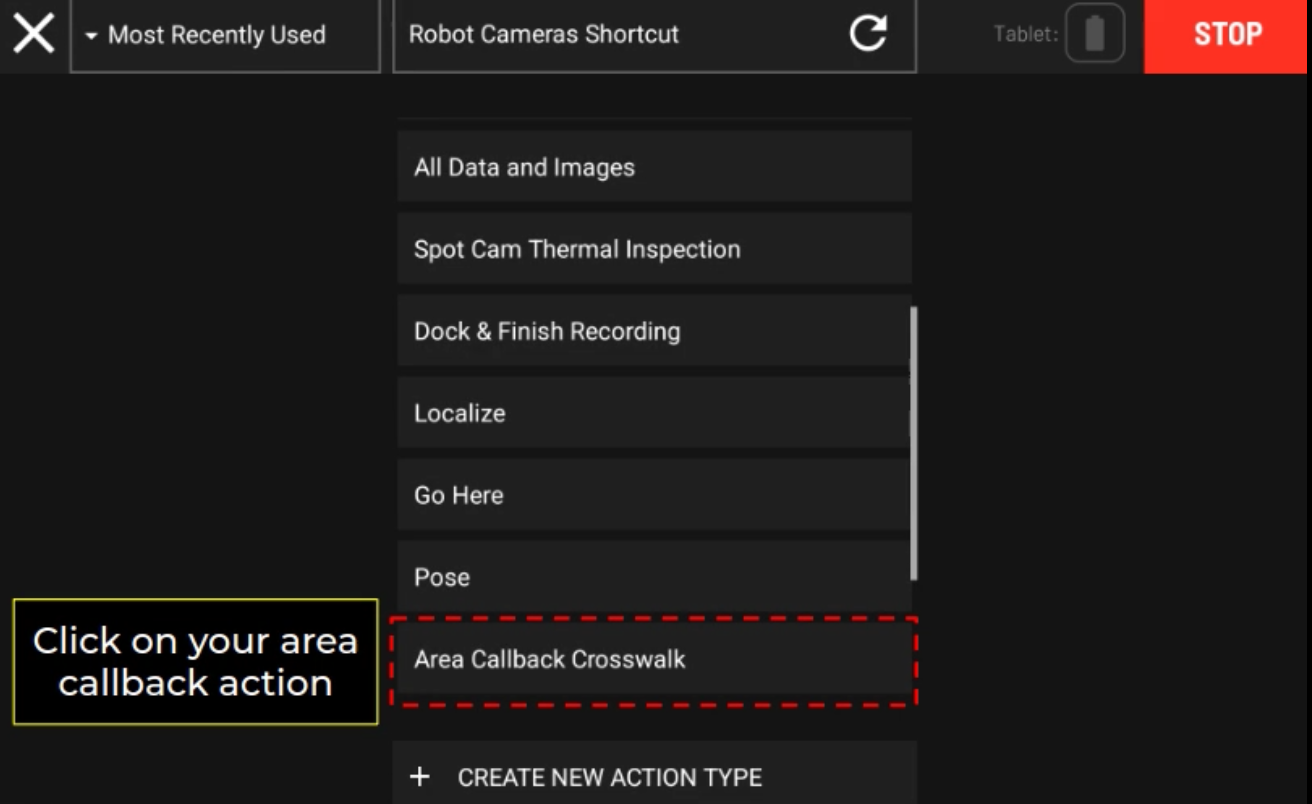Select the All Data and Images action

coord(654,167)
